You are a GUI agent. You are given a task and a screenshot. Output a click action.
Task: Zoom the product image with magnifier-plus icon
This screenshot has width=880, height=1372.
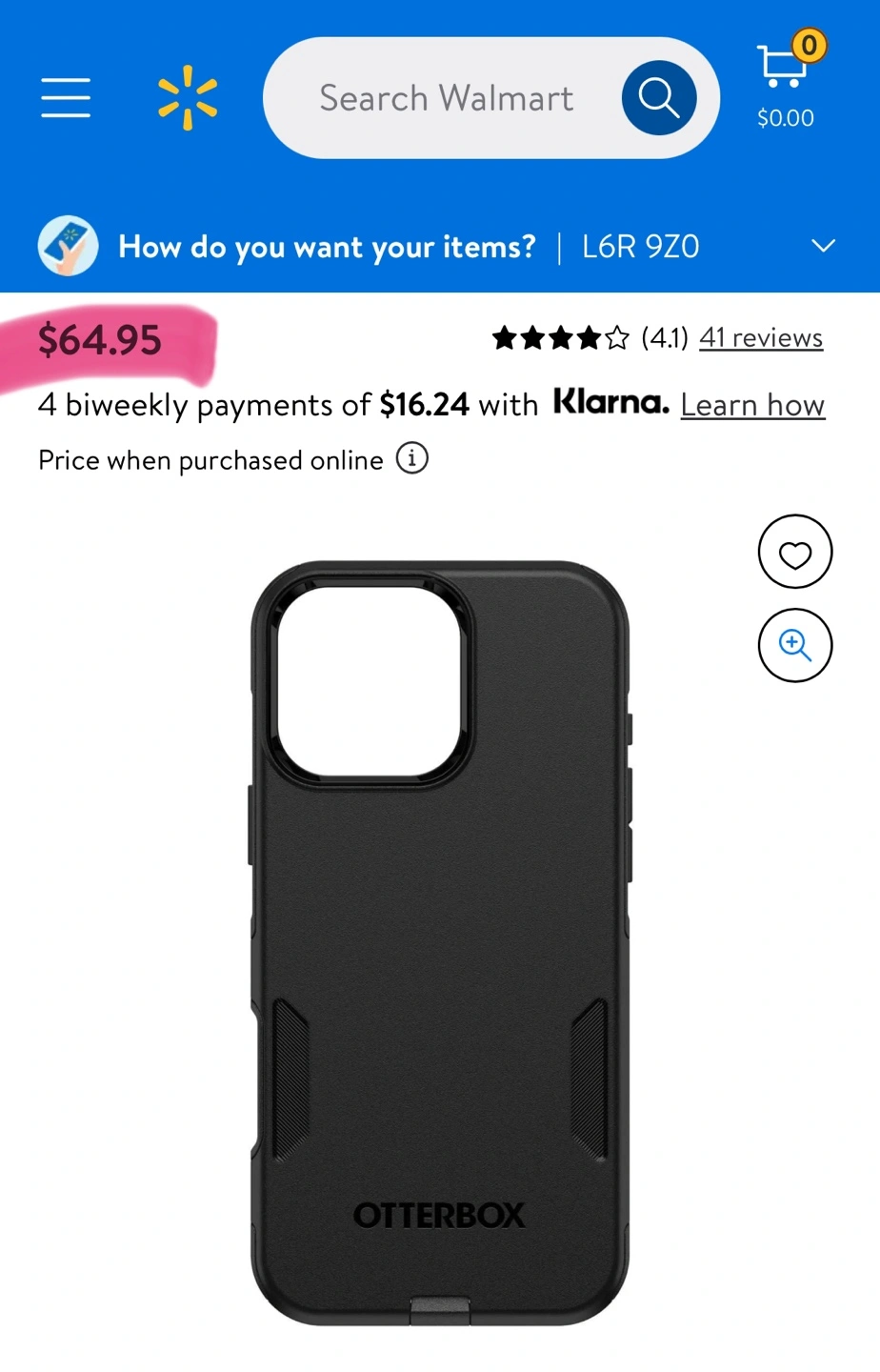click(795, 645)
